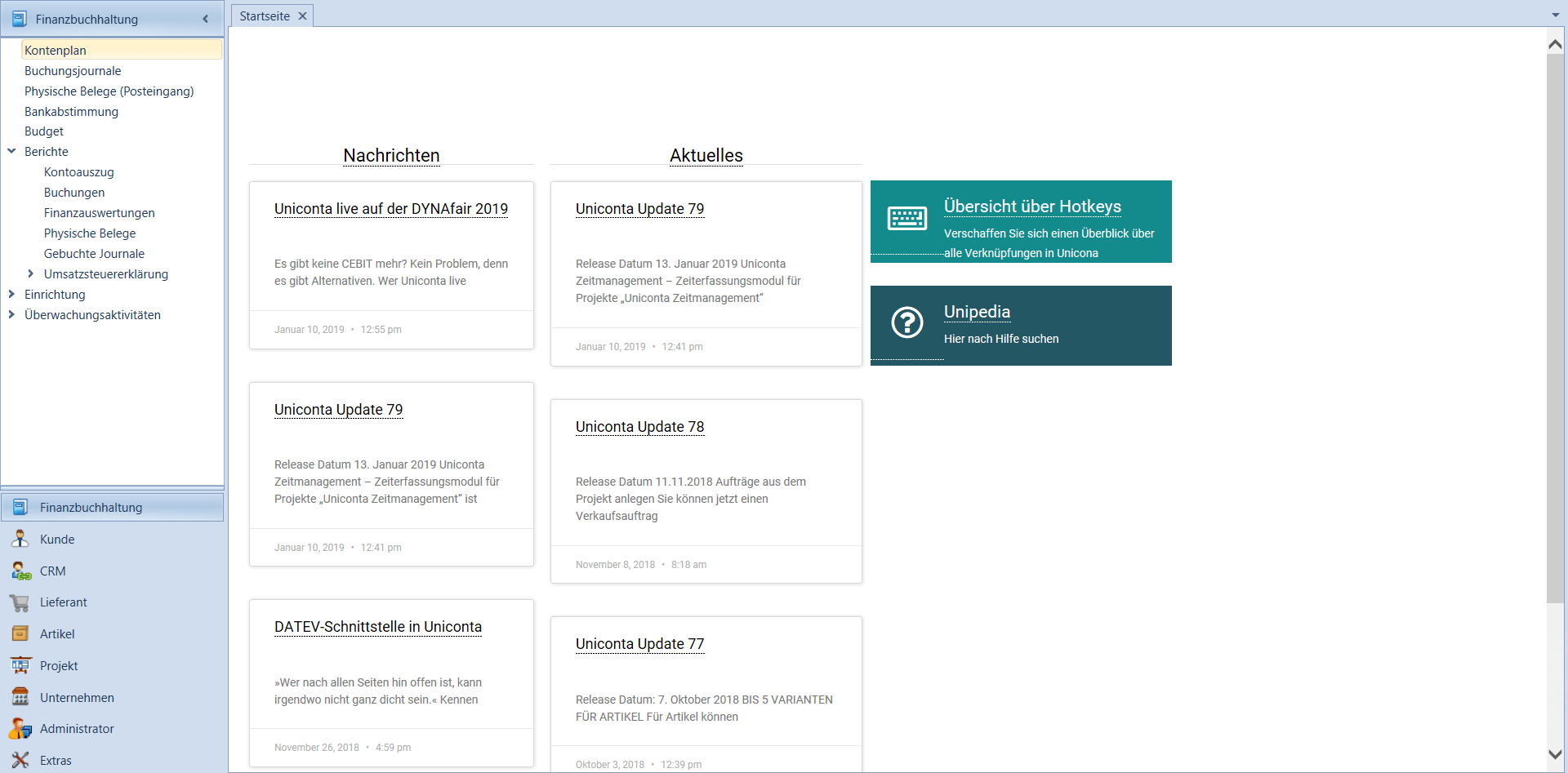Close the Startseite tab
Screen dimensions: 1568x773
[x=302, y=16]
